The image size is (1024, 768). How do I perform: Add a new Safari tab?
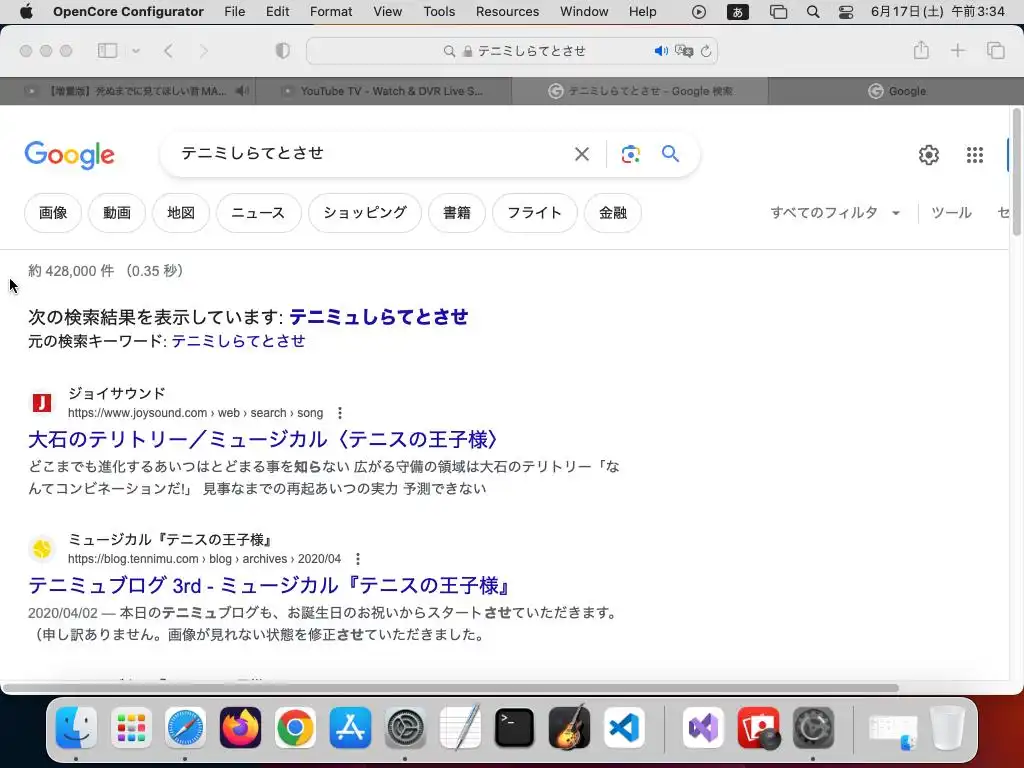[957, 50]
